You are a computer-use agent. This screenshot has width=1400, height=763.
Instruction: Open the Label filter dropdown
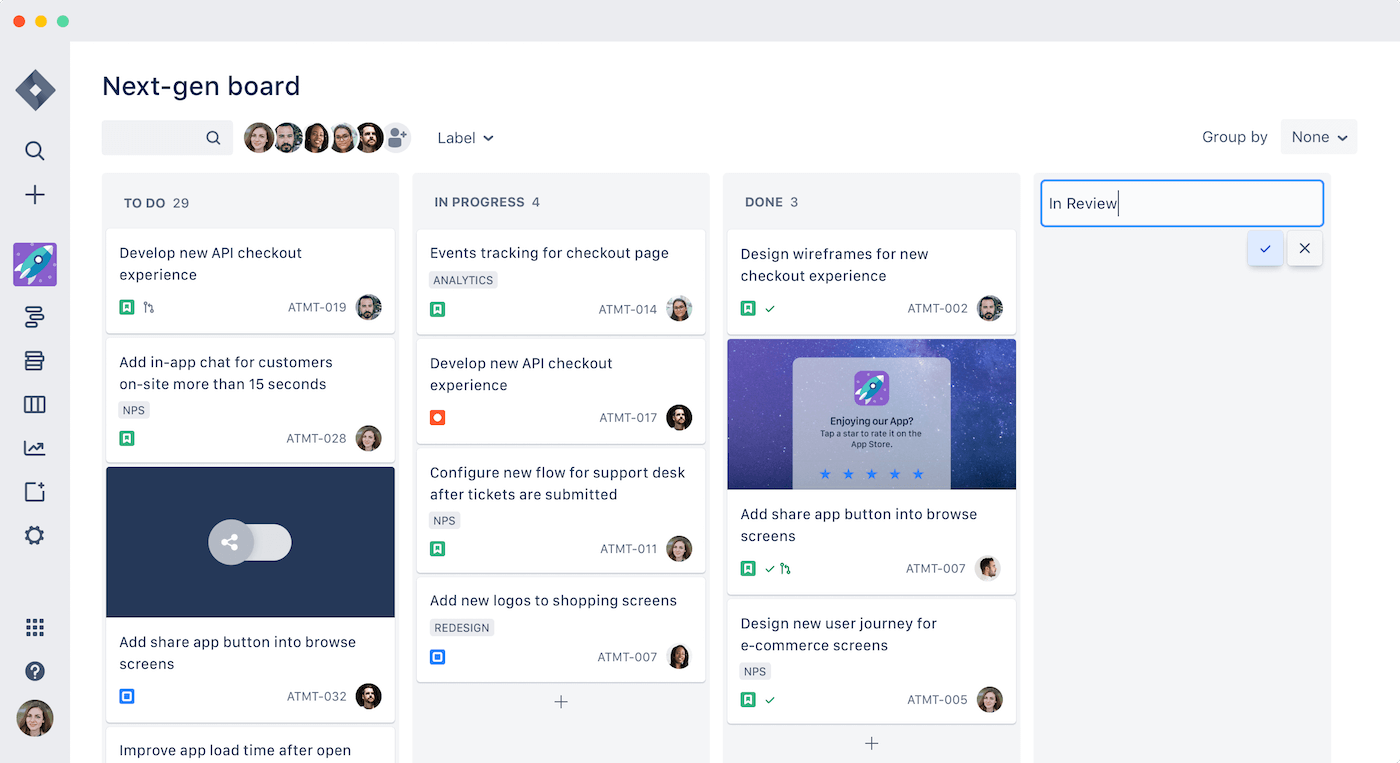pos(465,137)
